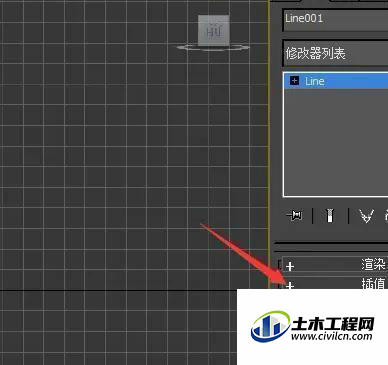Expand the 渲染 rollout
Image resolution: width=388 pixels, height=365 pixels.
[x=335, y=265]
